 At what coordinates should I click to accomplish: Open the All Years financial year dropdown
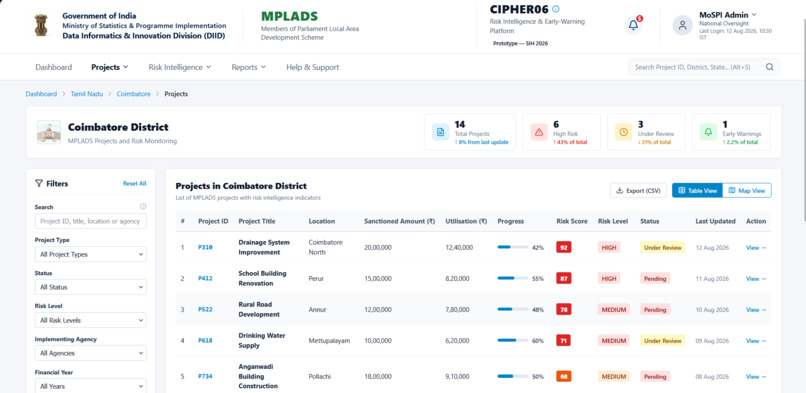pos(90,386)
